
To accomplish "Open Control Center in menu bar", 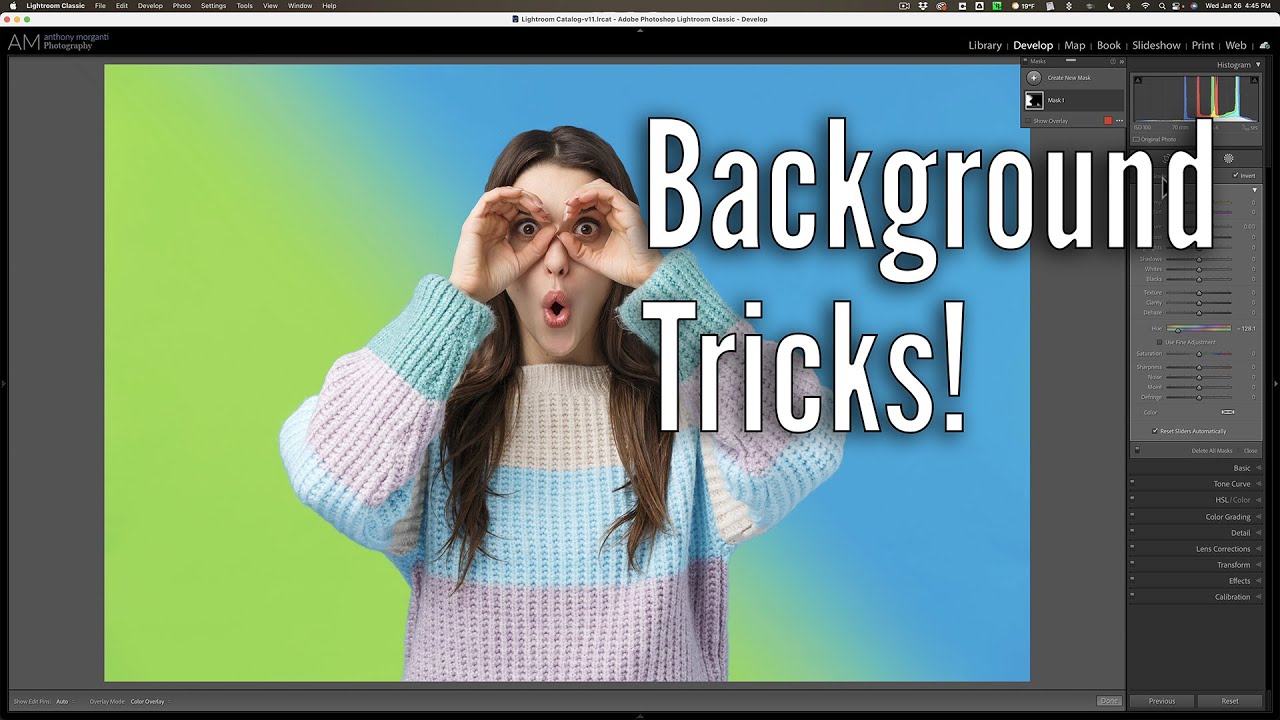I will click(1178, 6).
